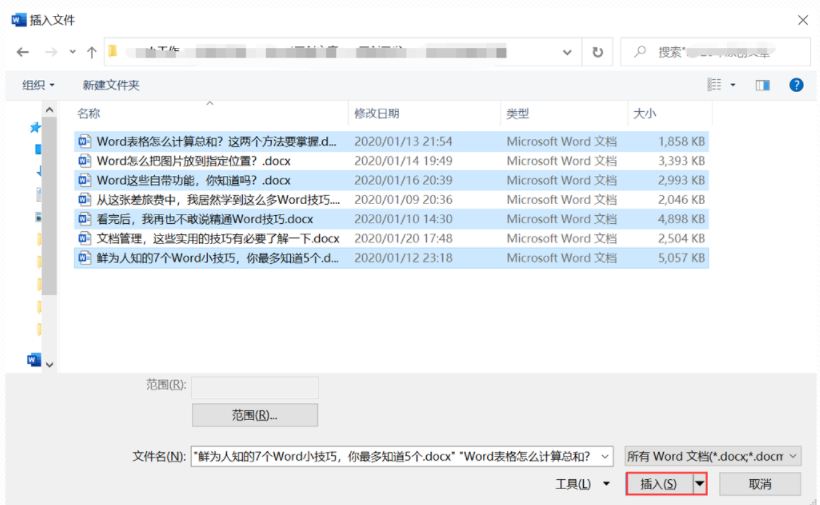Image resolution: width=820 pixels, height=505 pixels.
Task: Open the 组织 menu
Action: point(38,85)
